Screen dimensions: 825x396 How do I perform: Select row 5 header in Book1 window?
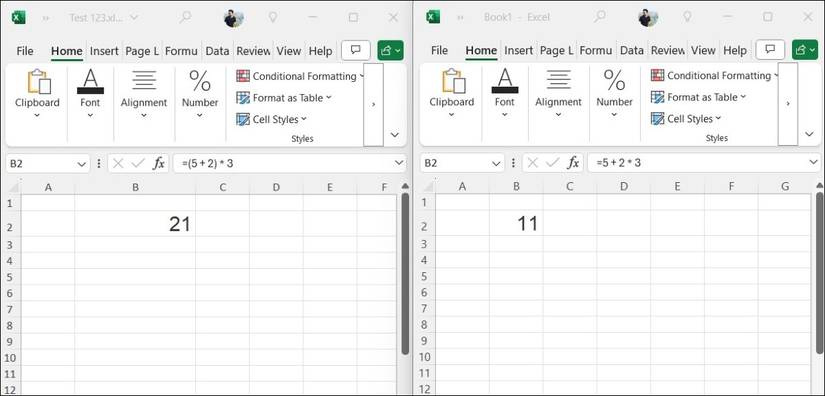click(x=425, y=276)
